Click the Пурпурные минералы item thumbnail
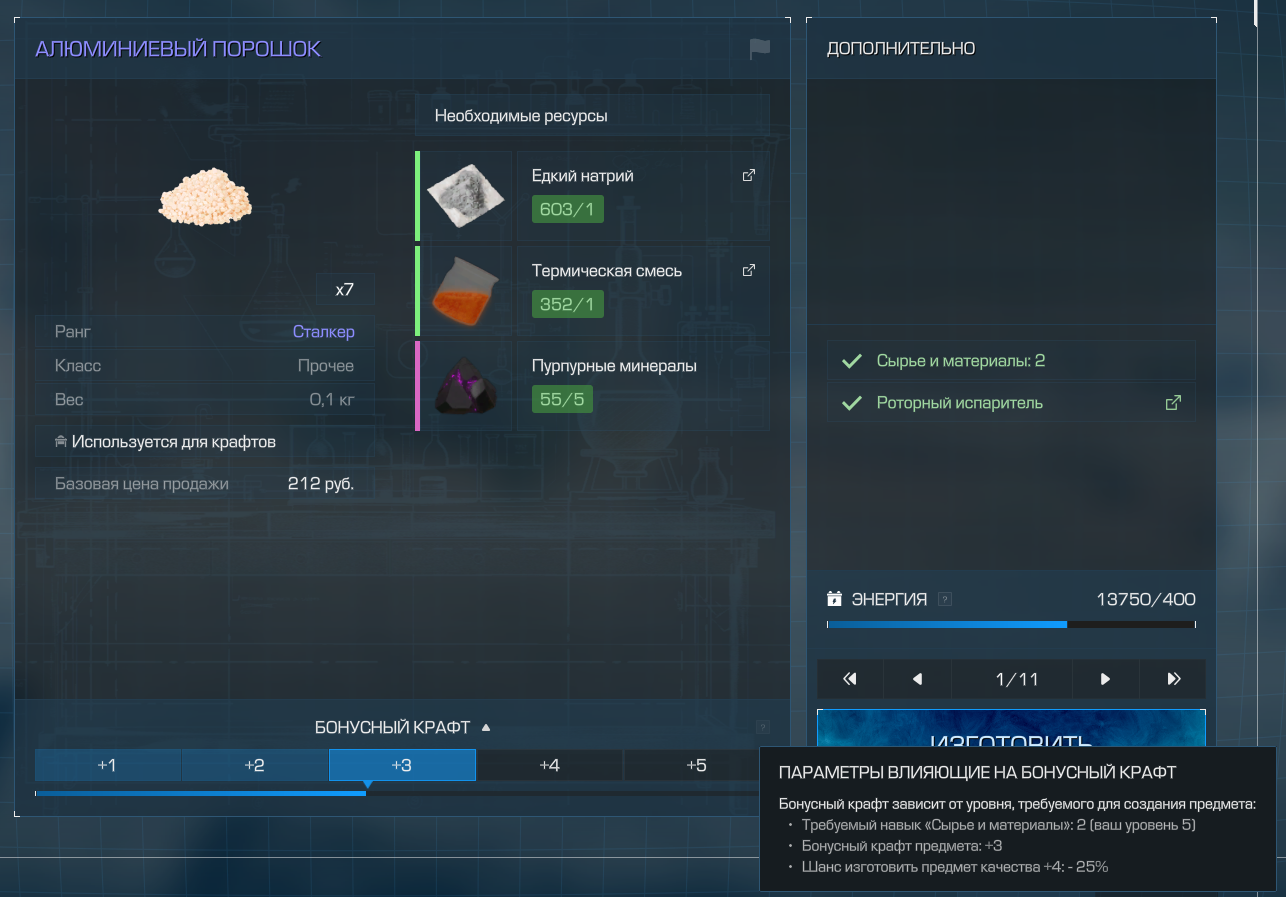 click(465, 386)
